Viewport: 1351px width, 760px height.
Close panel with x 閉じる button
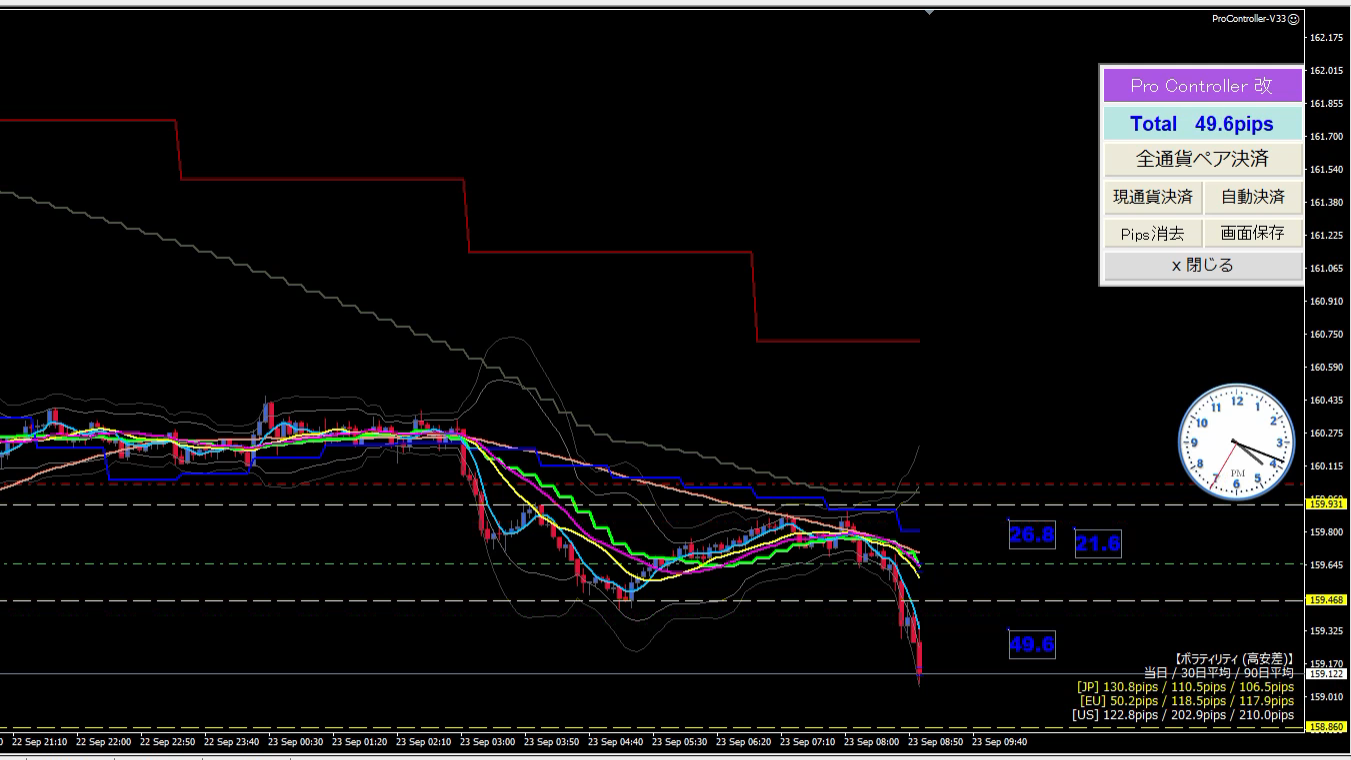(1203, 266)
